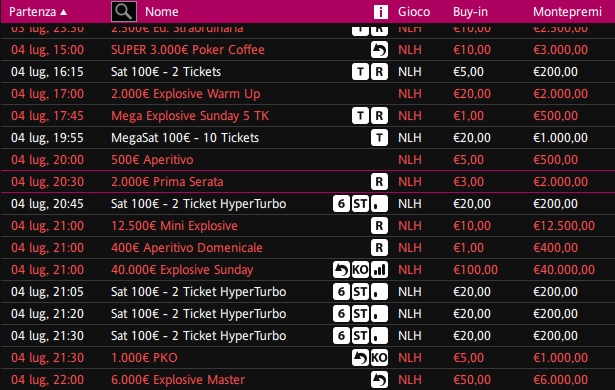
Task: Sort by Partenza column header
Action: pyautogui.click(x=38, y=12)
